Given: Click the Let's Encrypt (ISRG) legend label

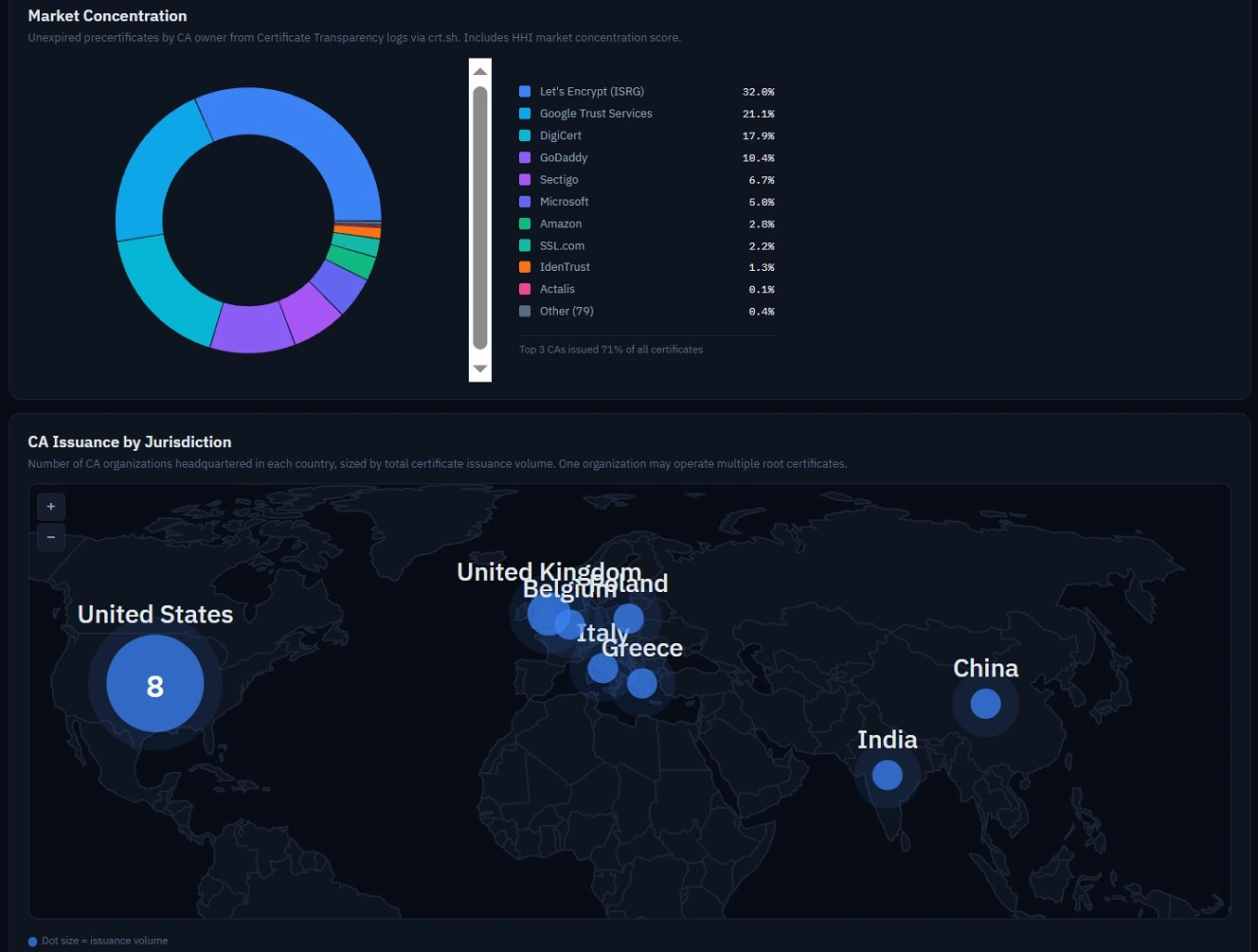Looking at the screenshot, I should [592, 92].
